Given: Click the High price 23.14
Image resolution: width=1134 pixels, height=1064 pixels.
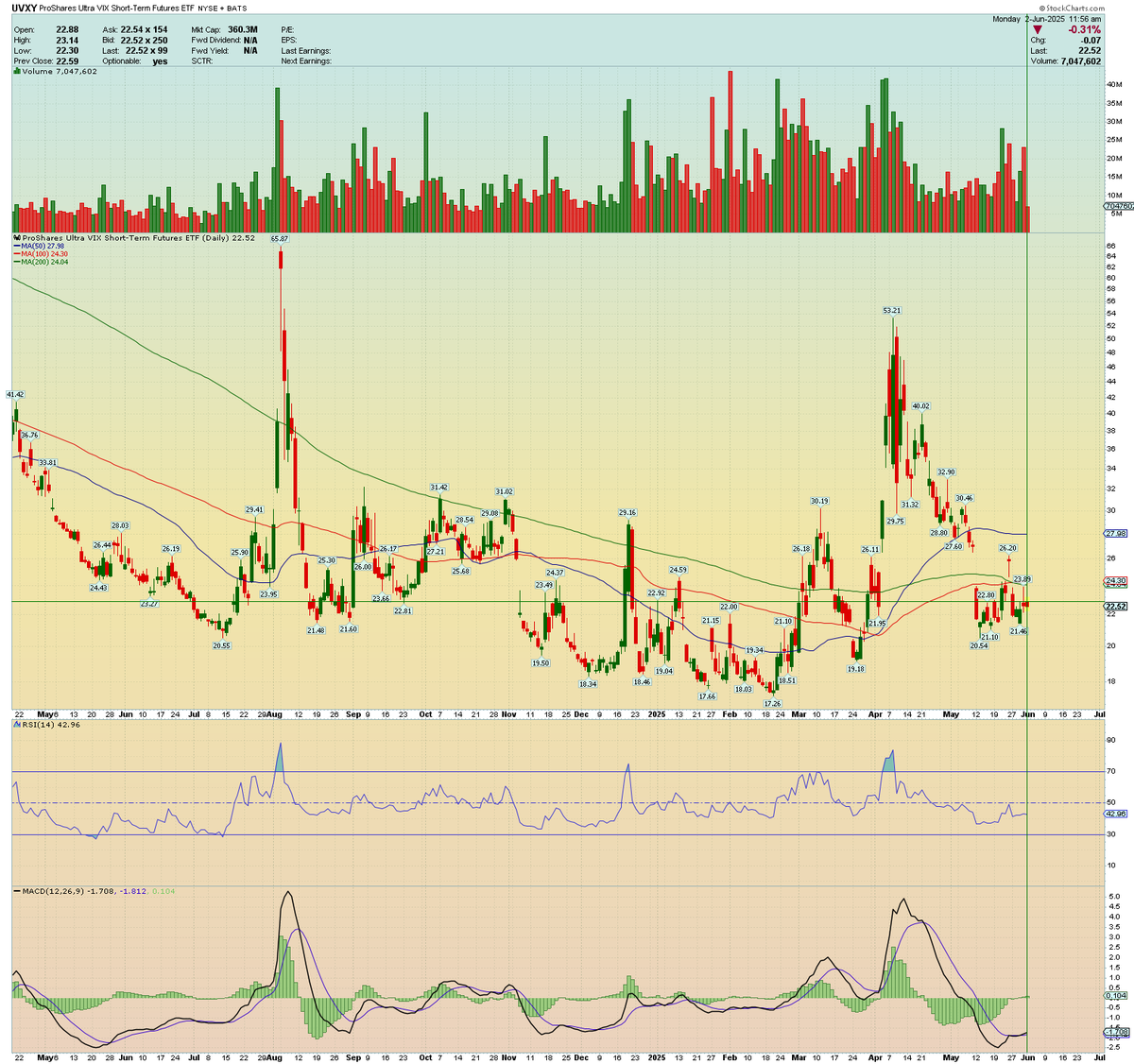Looking at the screenshot, I should pos(67,41).
